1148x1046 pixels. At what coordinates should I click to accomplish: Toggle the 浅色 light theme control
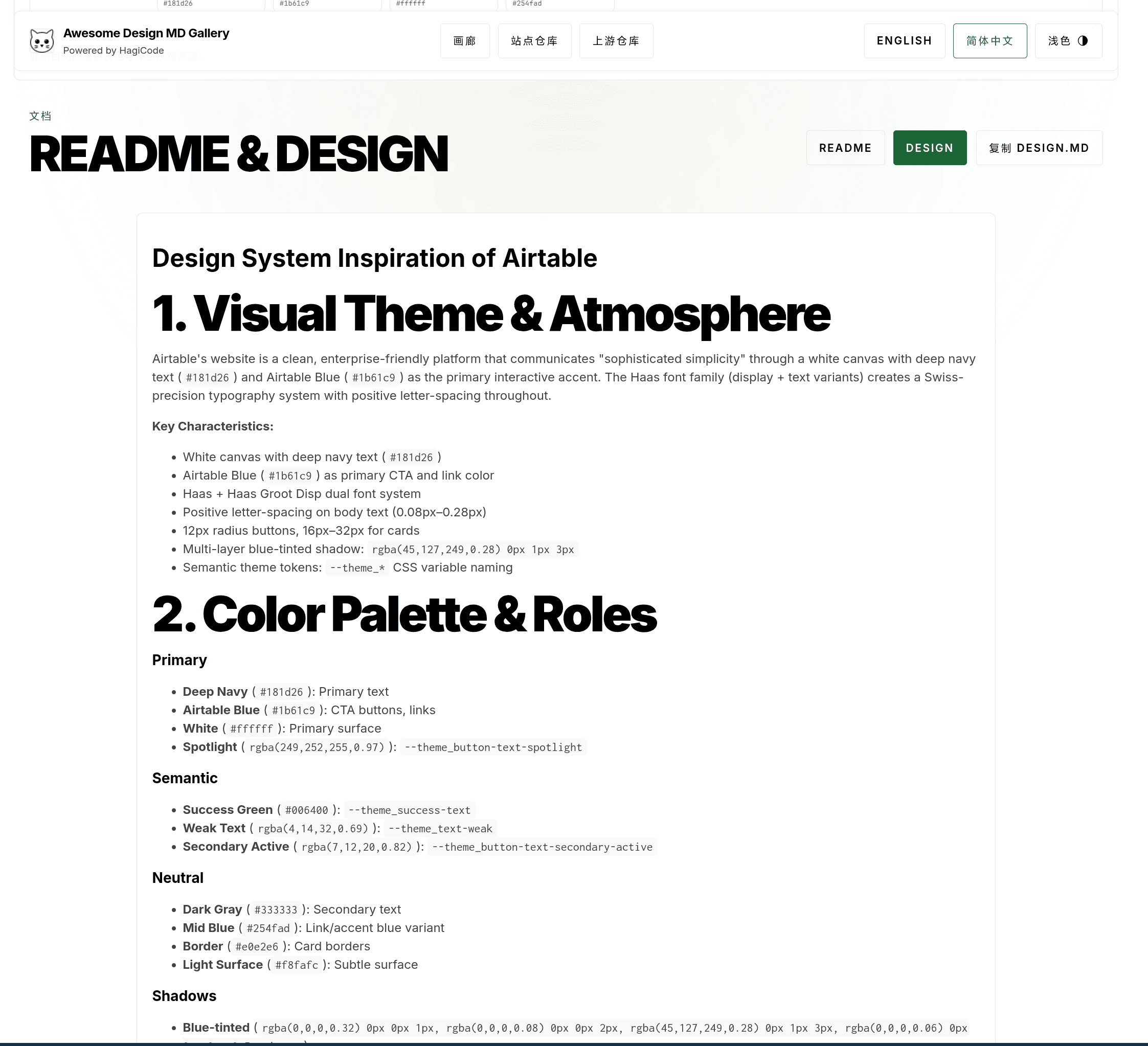[1068, 40]
